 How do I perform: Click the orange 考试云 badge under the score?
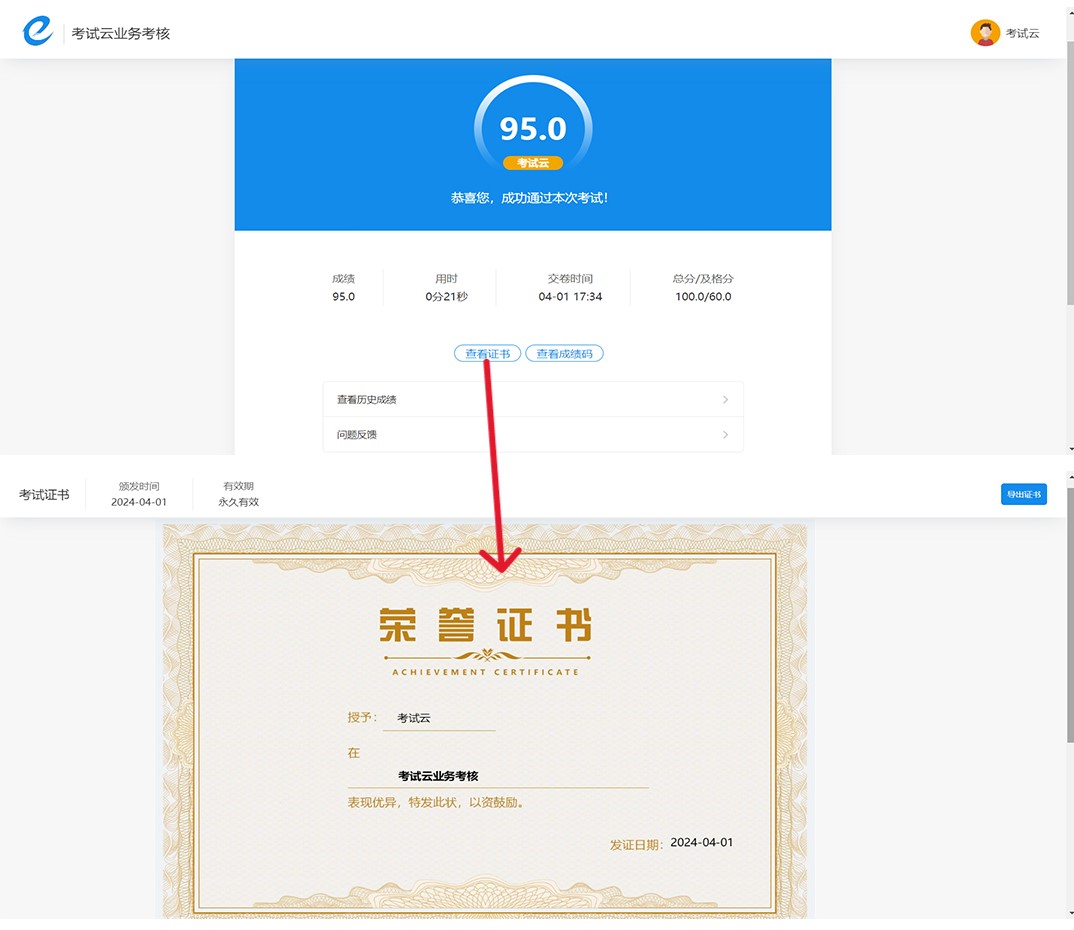533,163
